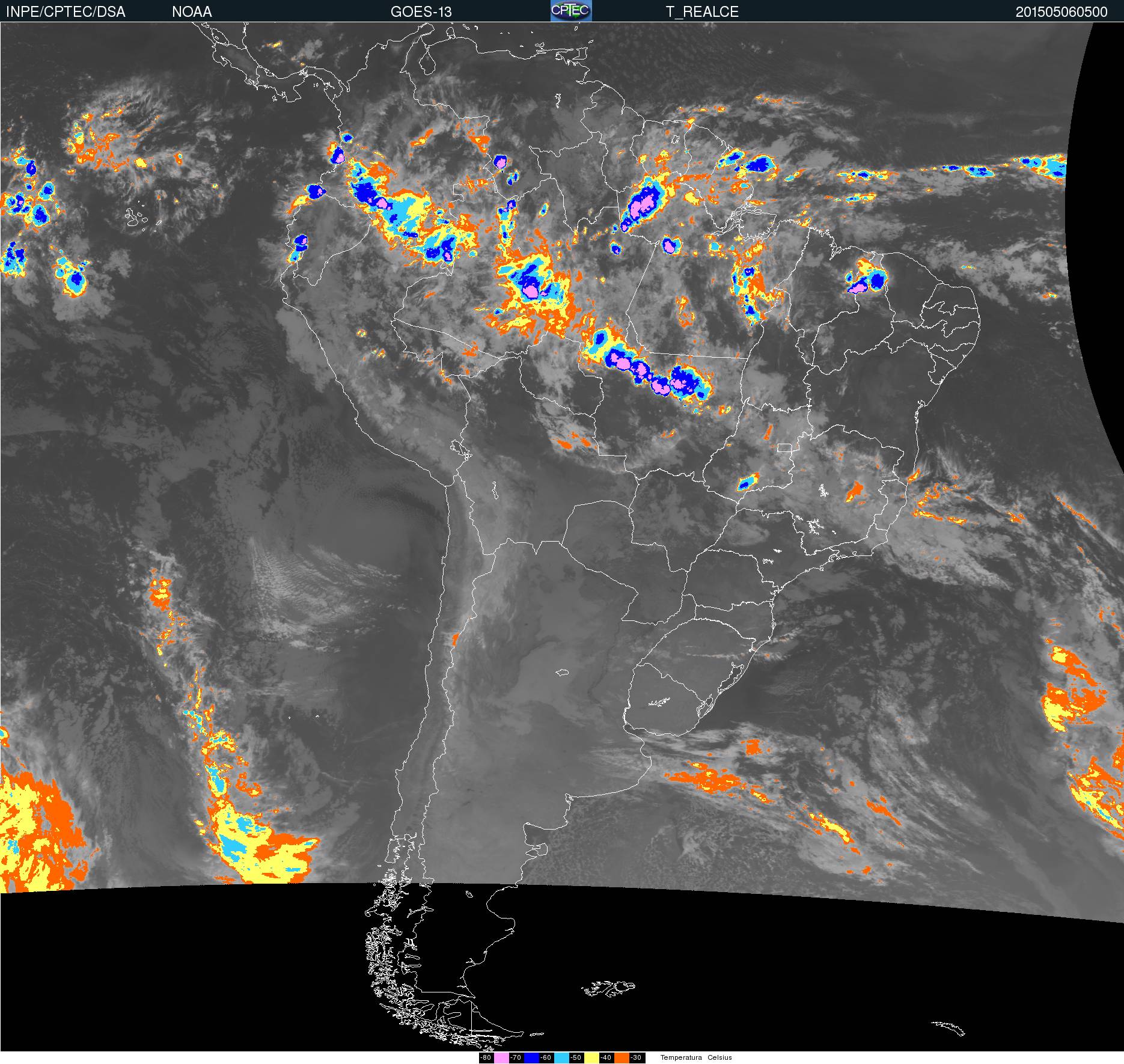Click the CPTEC logo in the header
This screenshot has width=1124, height=1064.
click(x=571, y=11)
